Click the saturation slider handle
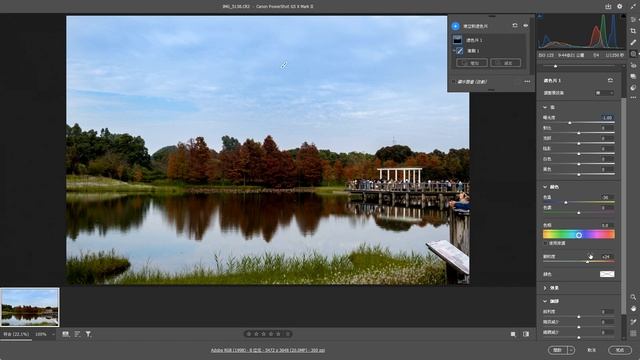The image size is (640, 360). 587,262
